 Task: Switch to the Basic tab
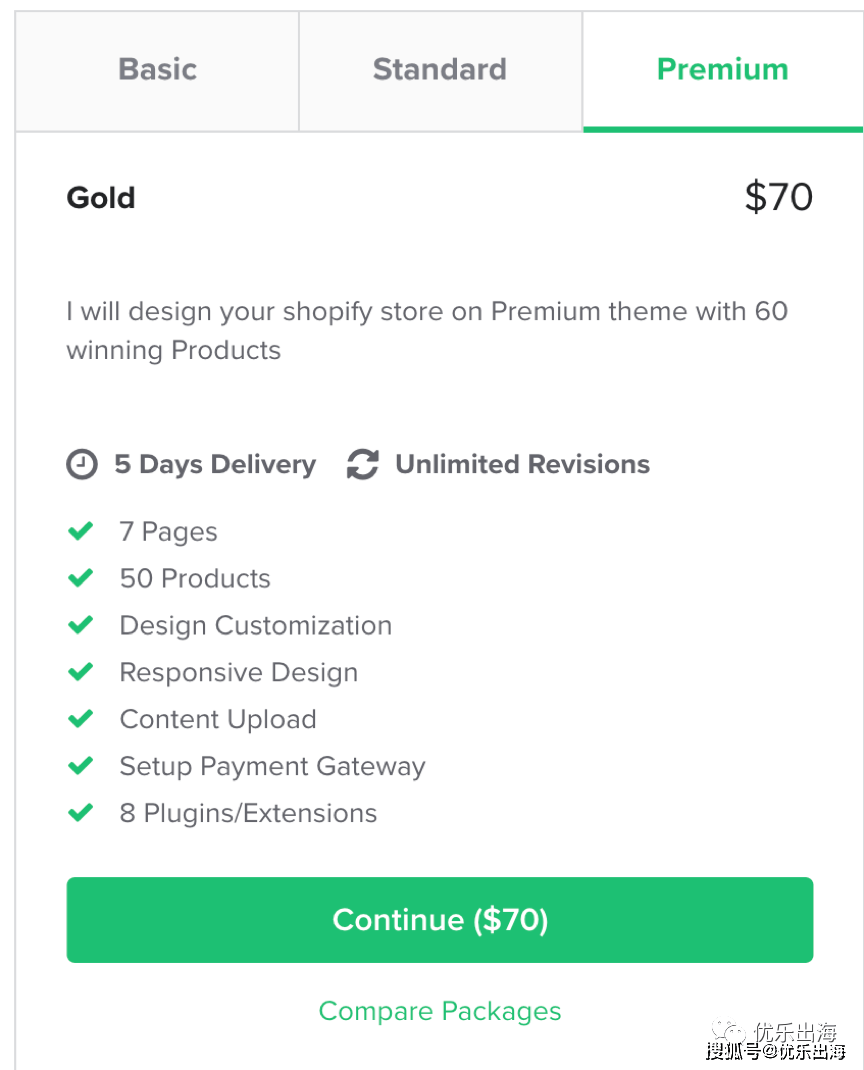pos(156,70)
